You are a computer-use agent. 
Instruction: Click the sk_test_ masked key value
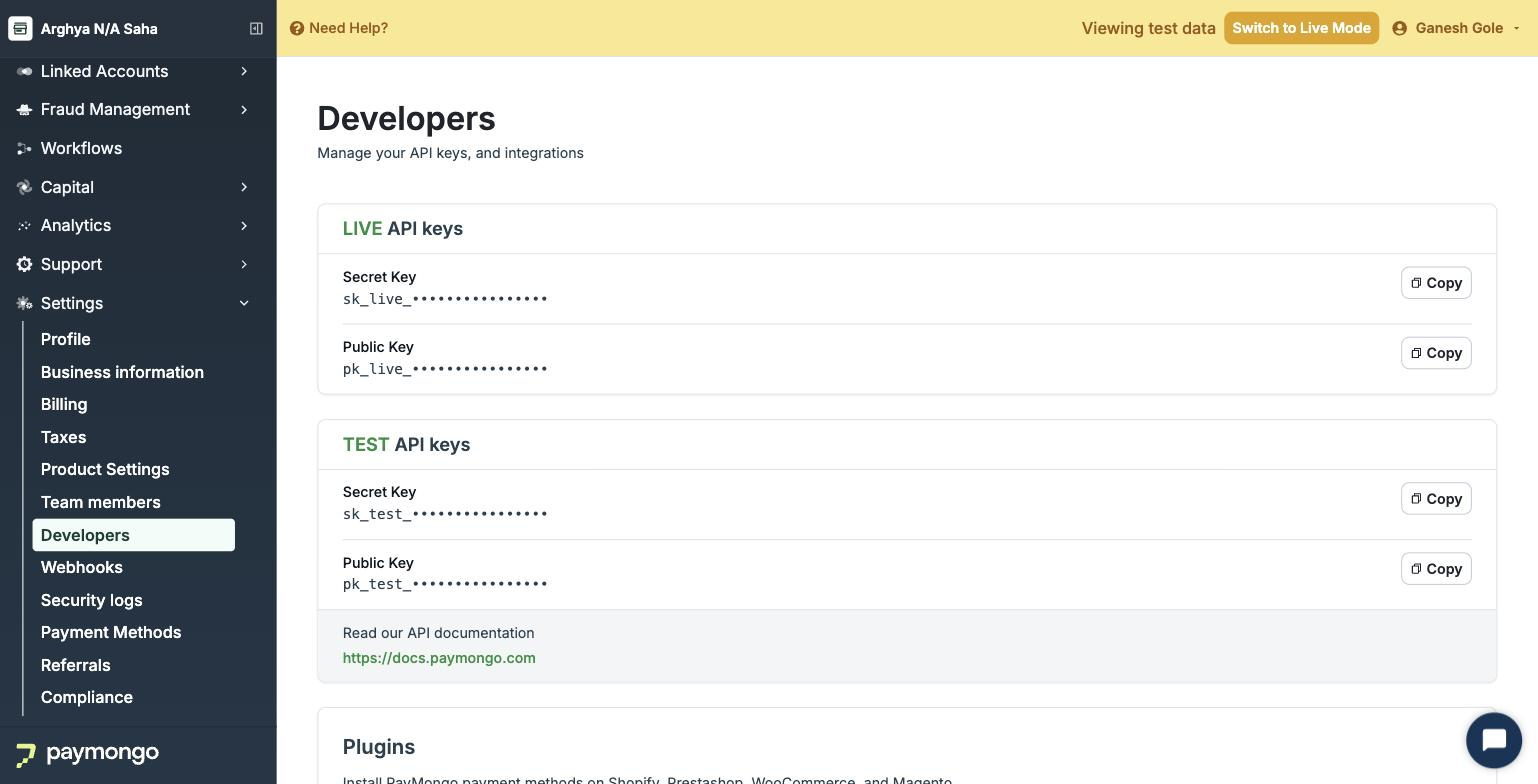(445, 514)
